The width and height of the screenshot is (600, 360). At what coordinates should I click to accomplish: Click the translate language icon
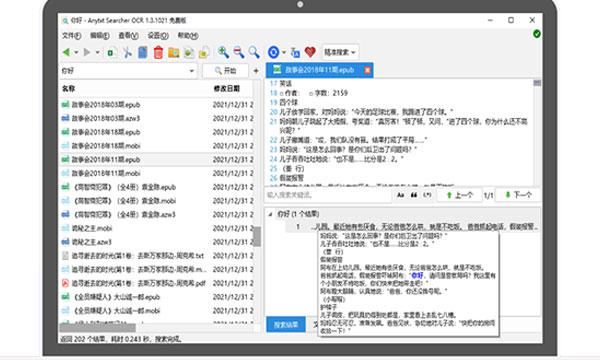click(295, 52)
